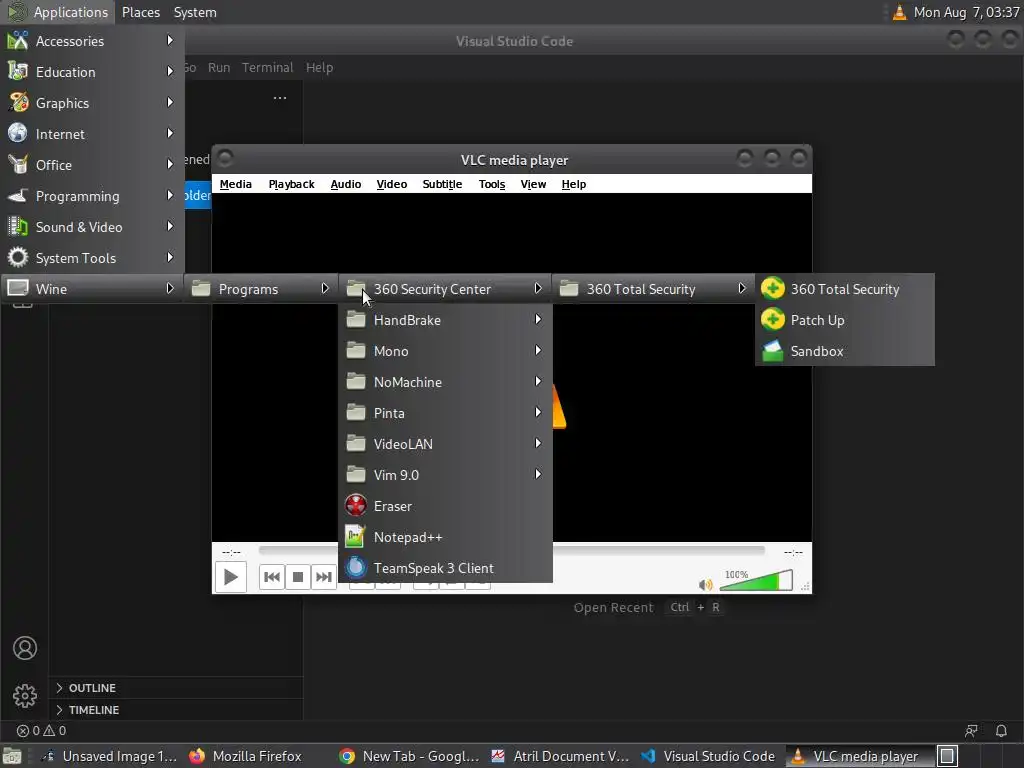Launch Eraser from Programs menu
The image size is (1024, 768).
[x=445, y=506]
